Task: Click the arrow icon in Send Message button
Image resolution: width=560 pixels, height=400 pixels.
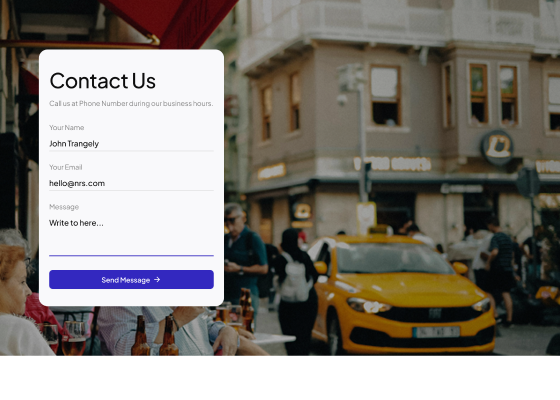Action: (x=157, y=280)
